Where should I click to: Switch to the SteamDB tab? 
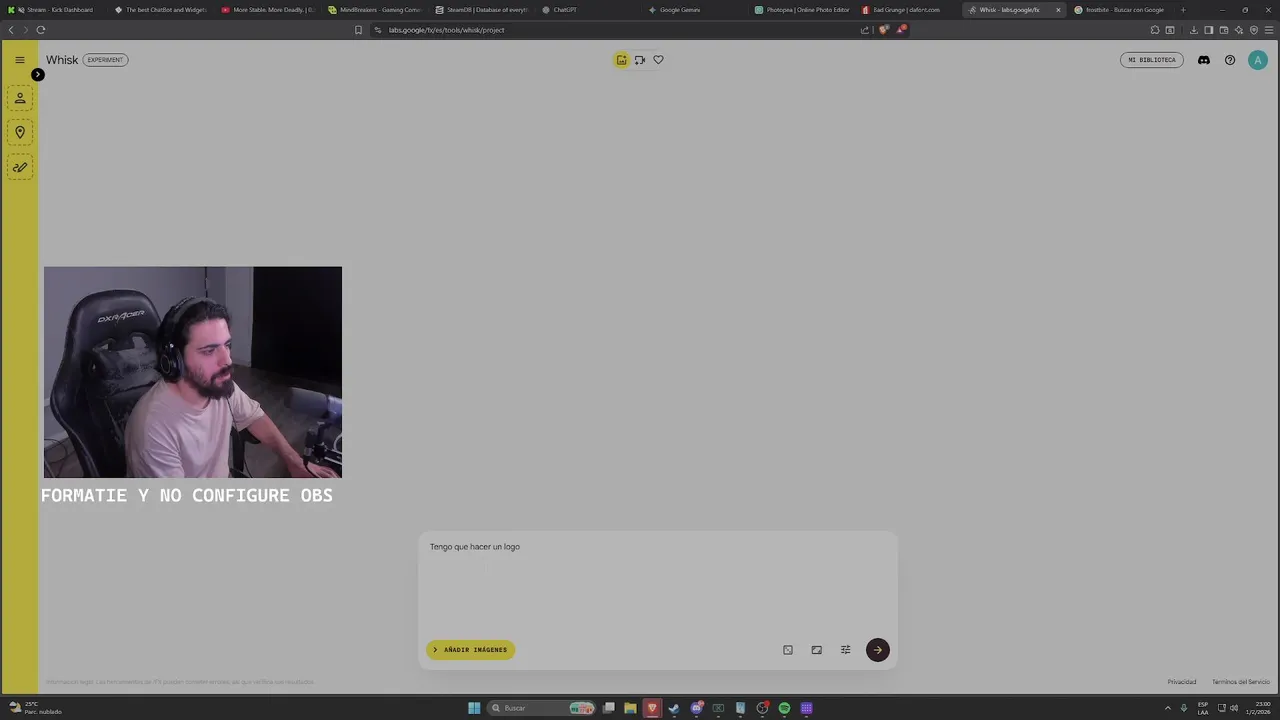pyautogui.click(x=481, y=10)
